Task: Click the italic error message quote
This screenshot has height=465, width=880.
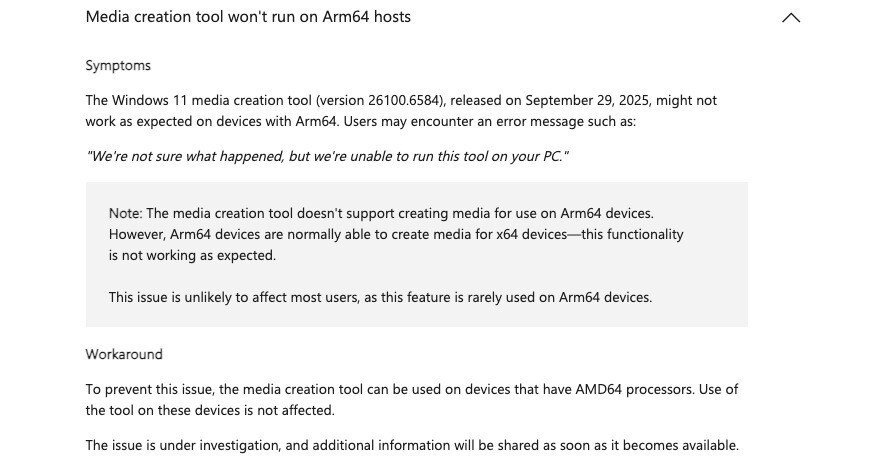Action: click(328, 157)
